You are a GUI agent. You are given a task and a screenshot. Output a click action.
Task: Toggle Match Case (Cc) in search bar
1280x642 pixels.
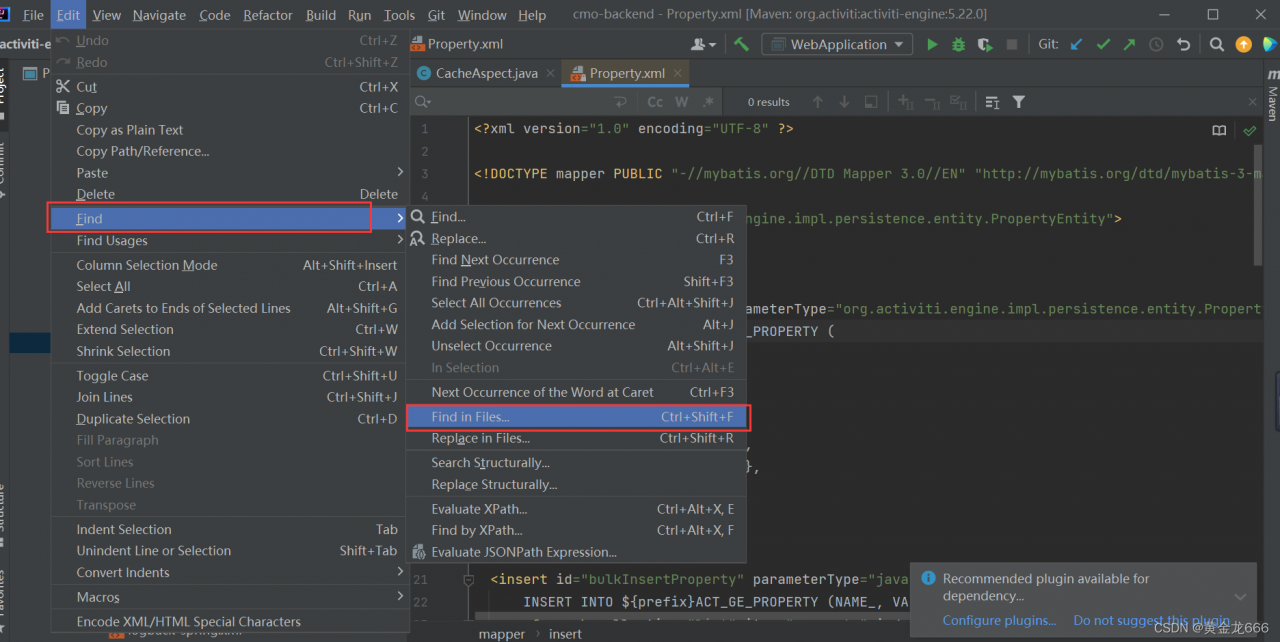click(x=655, y=102)
